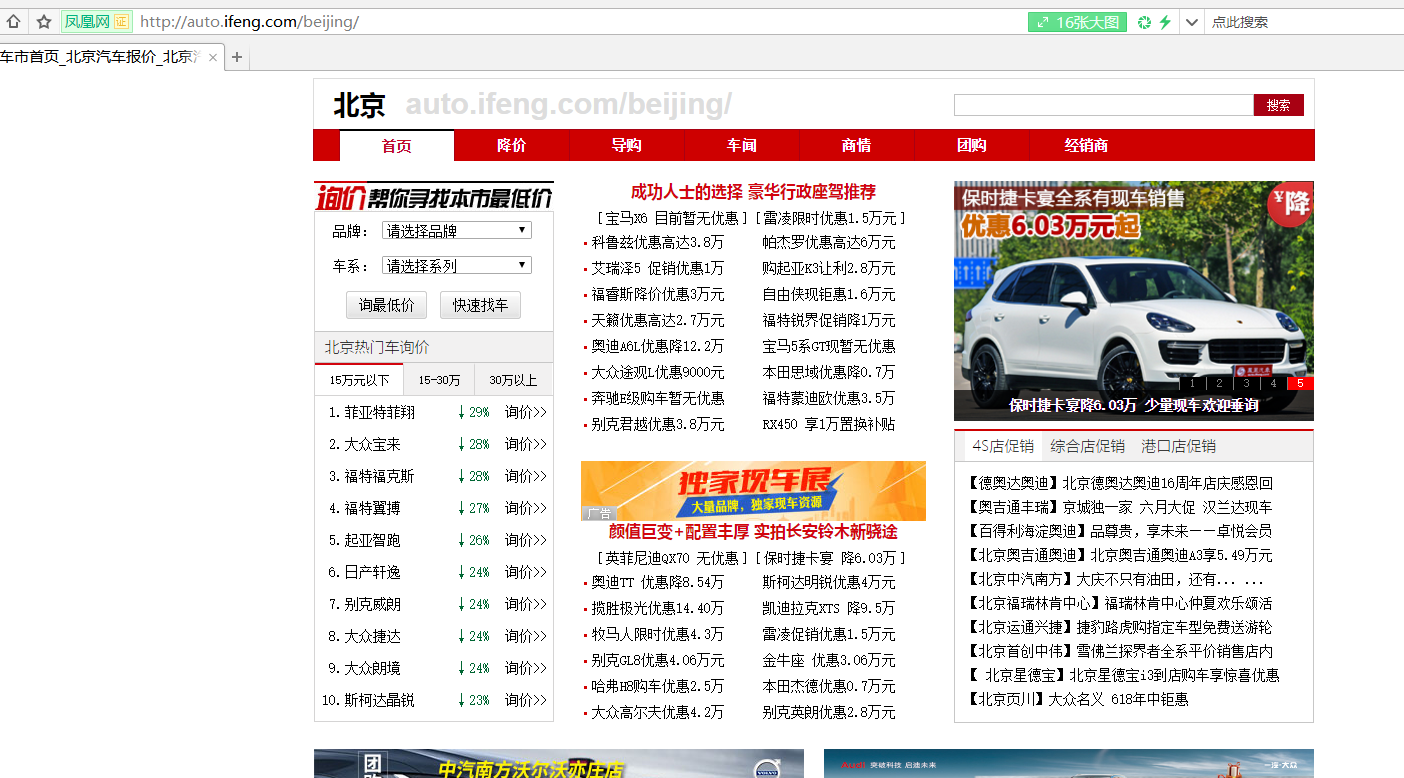
Task: Select slide number 5 in carousel
Action: [x=1300, y=383]
